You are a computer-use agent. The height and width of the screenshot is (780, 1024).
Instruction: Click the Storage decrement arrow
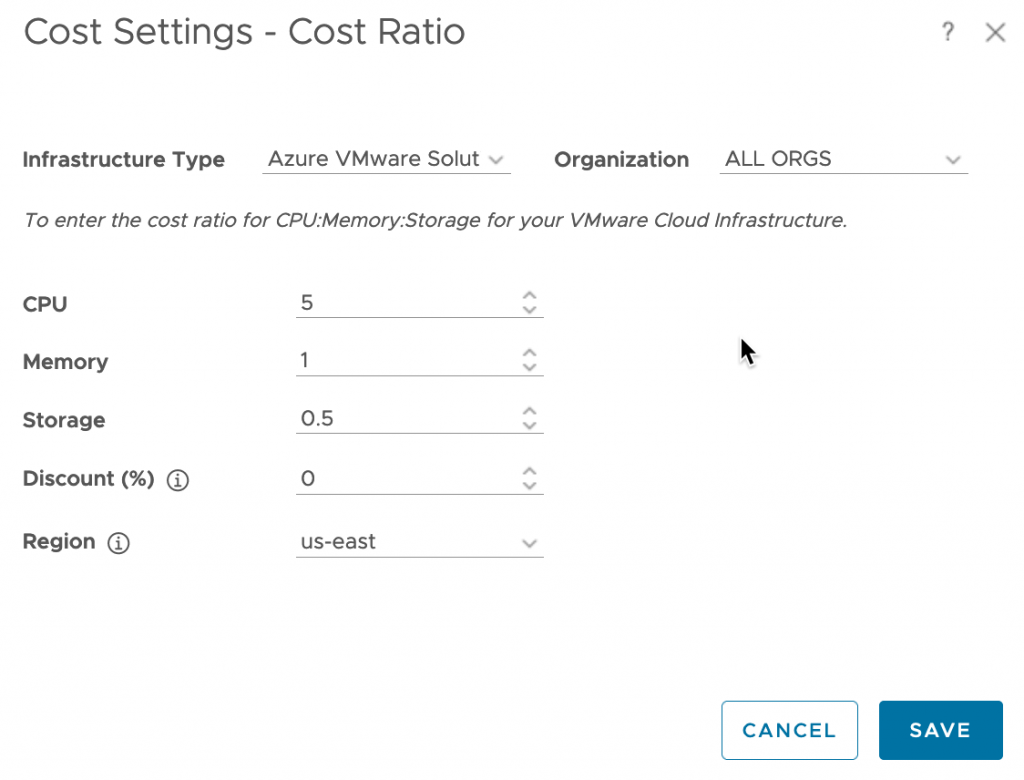(x=529, y=424)
